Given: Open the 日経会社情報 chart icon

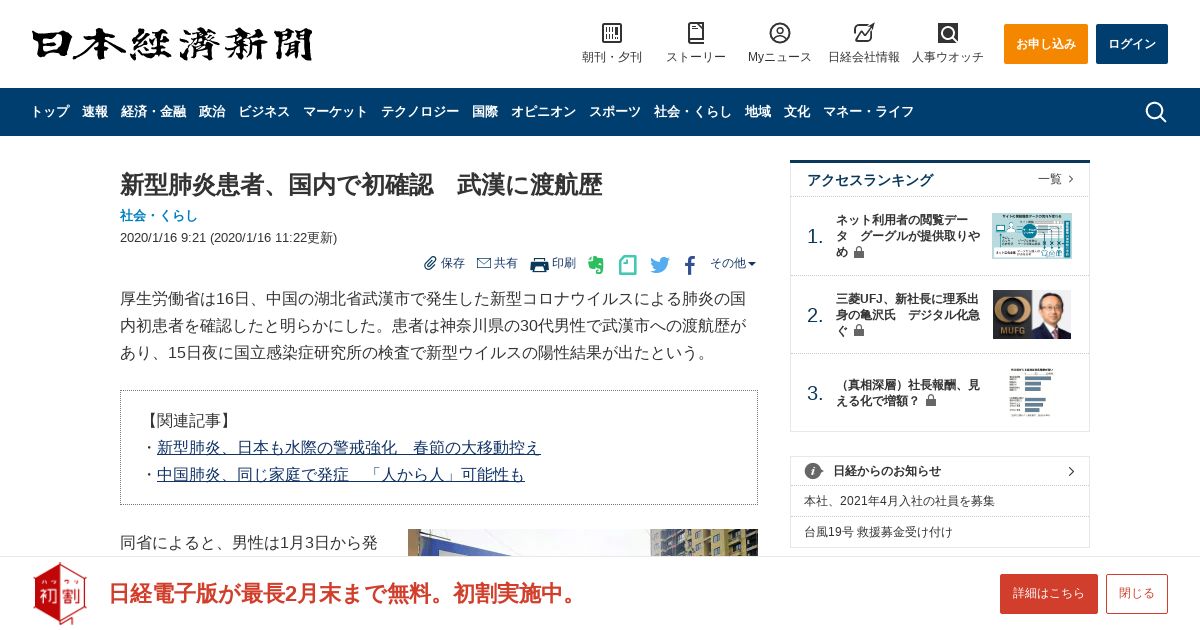Looking at the screenshot, I should (x=864, y=33).
